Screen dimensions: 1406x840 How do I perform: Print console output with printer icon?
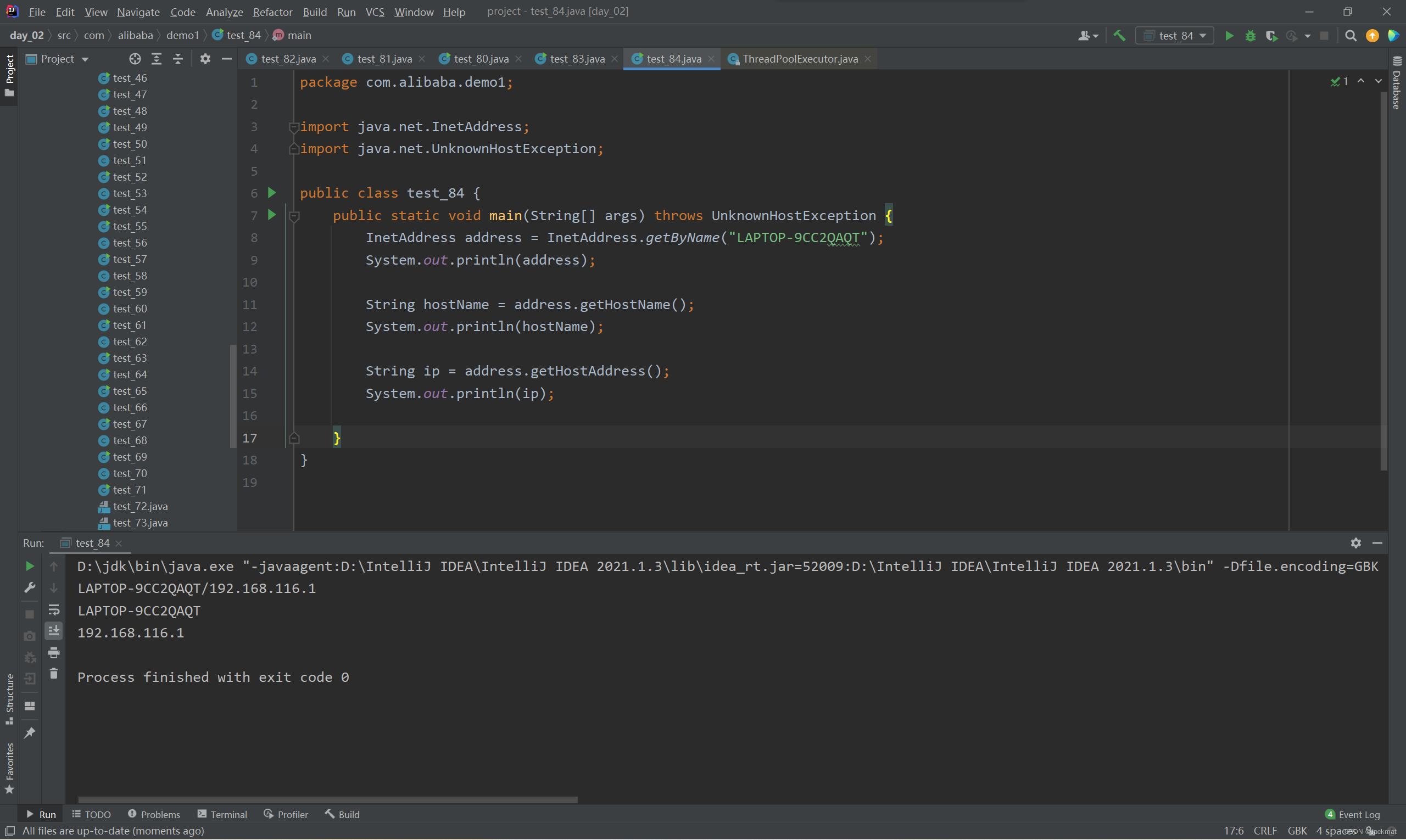pos(54,653)
